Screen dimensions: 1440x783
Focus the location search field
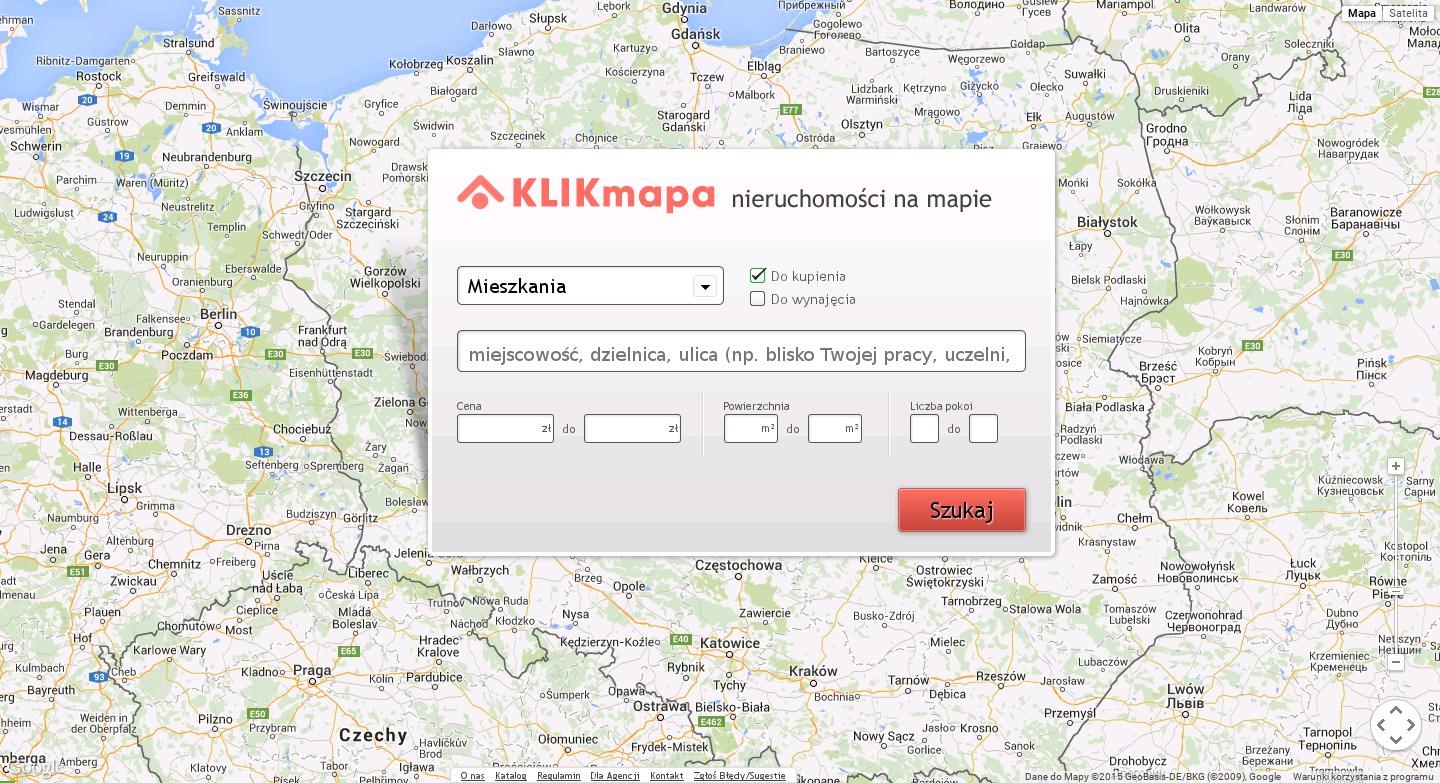741,351
